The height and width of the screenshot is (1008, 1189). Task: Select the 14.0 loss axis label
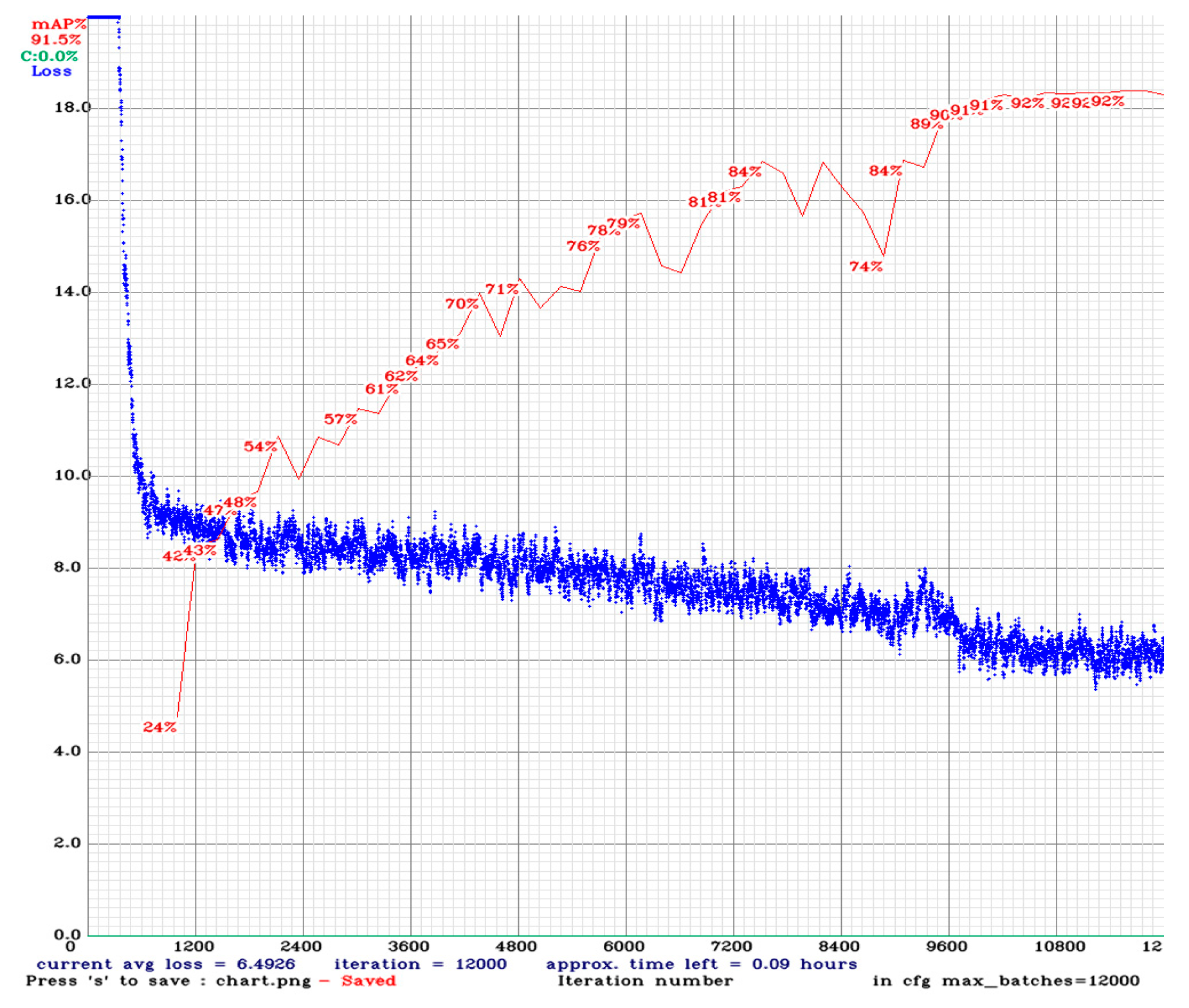pyautogui.click(x=72, y=291)
